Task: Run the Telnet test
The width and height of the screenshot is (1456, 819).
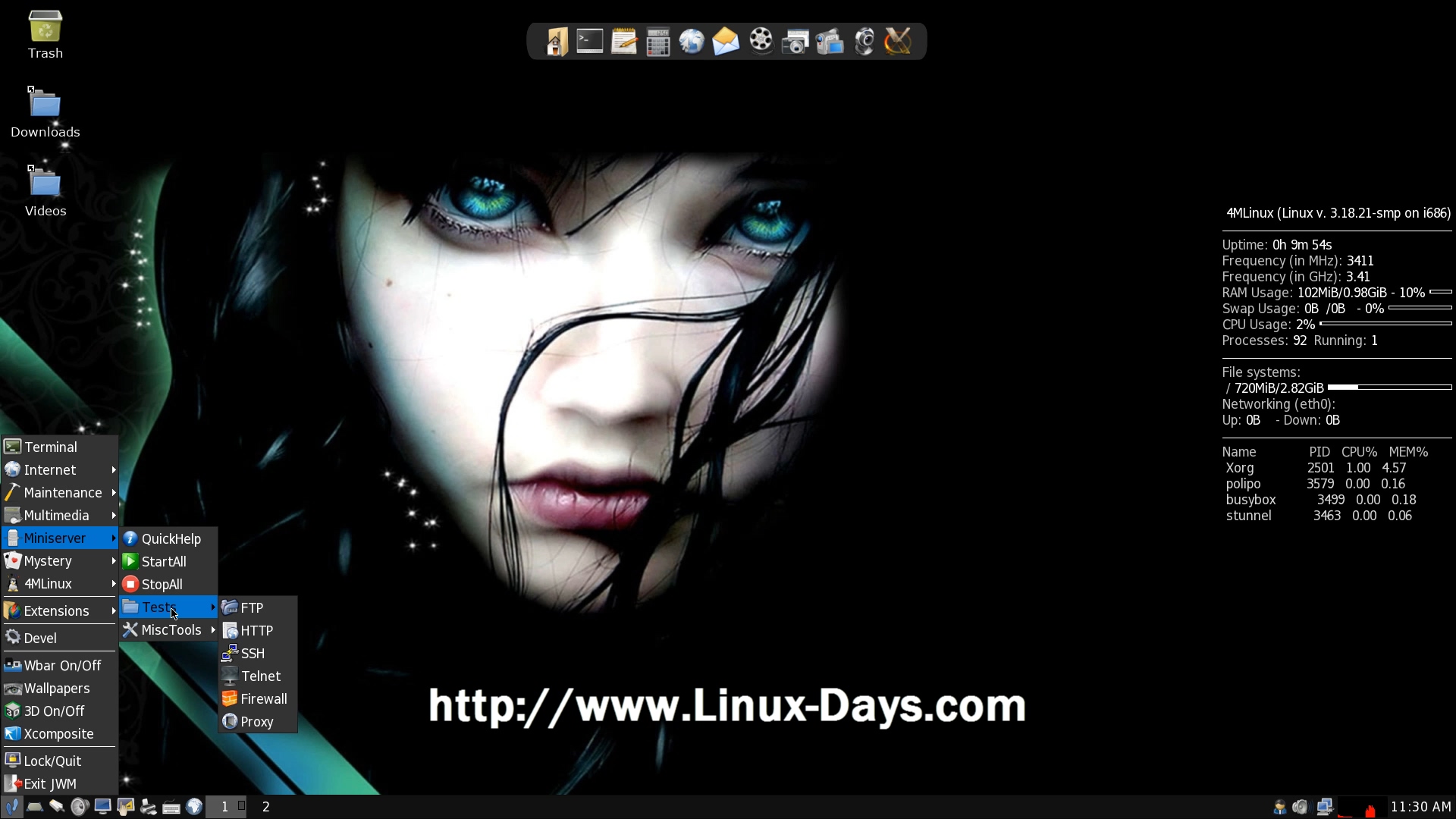Action: [258, 676]
